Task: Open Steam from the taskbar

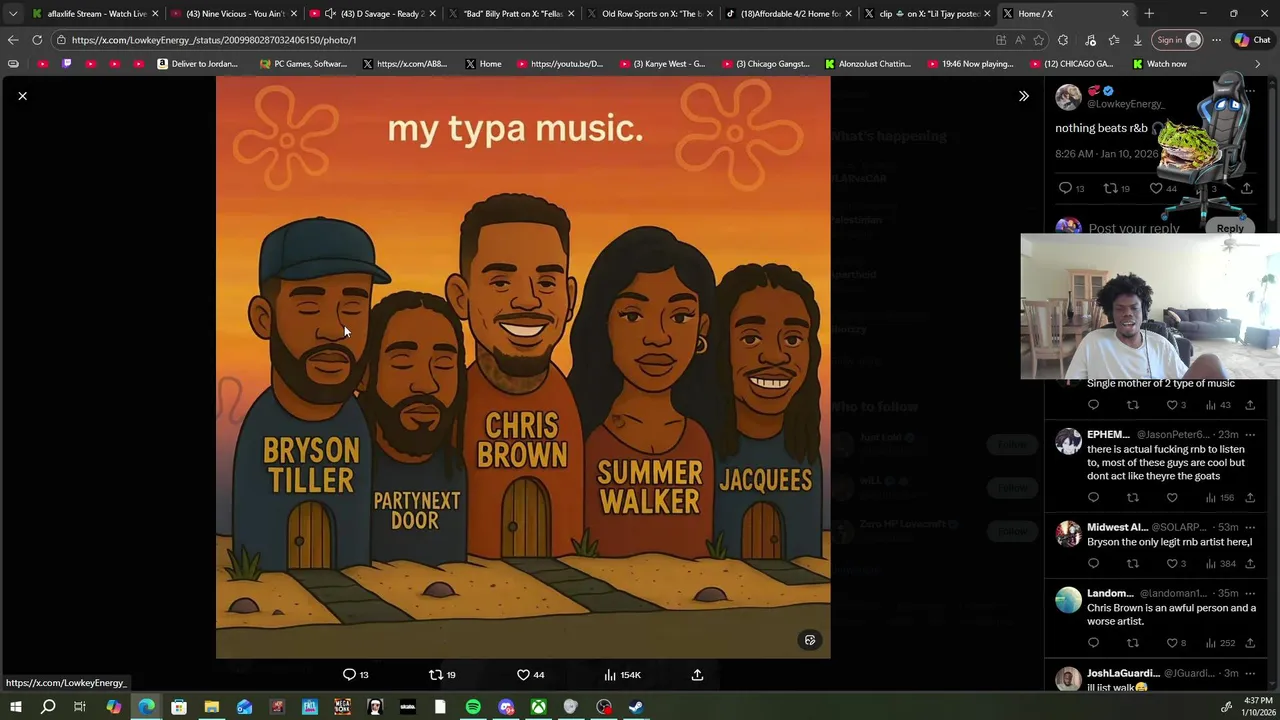Action: (636, 707)
